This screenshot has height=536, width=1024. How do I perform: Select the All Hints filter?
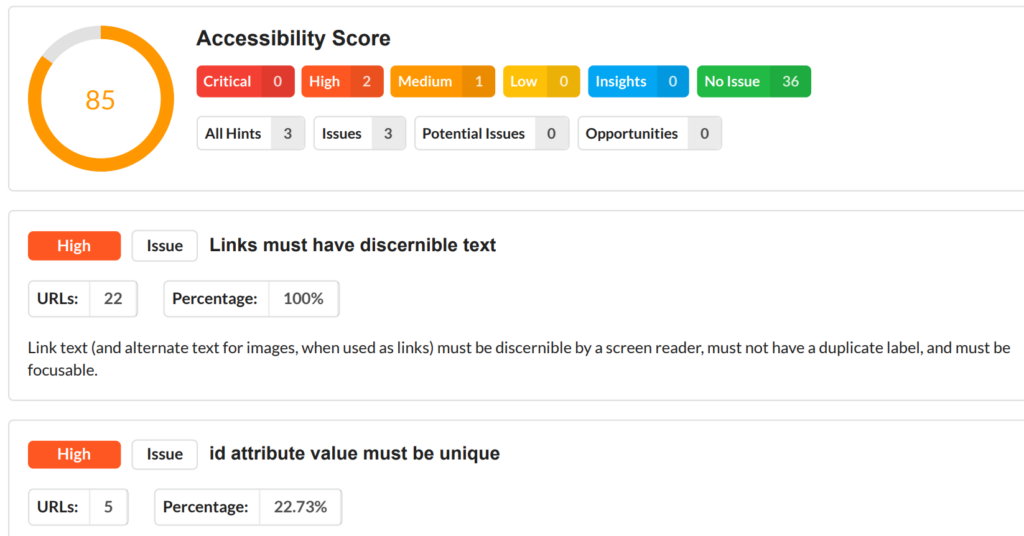click(251, 133)
